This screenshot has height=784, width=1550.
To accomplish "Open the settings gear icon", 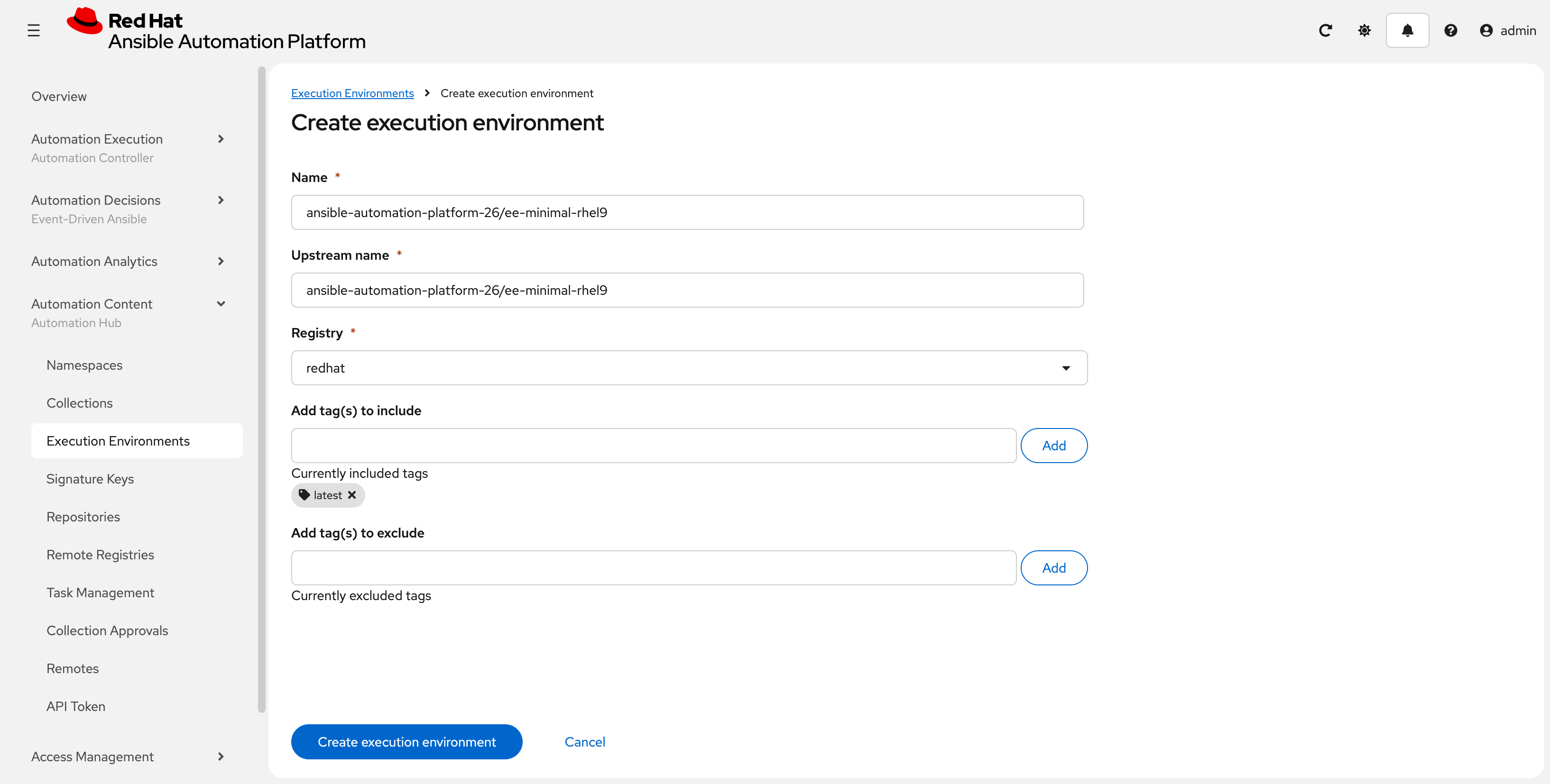I will 1364,30.
